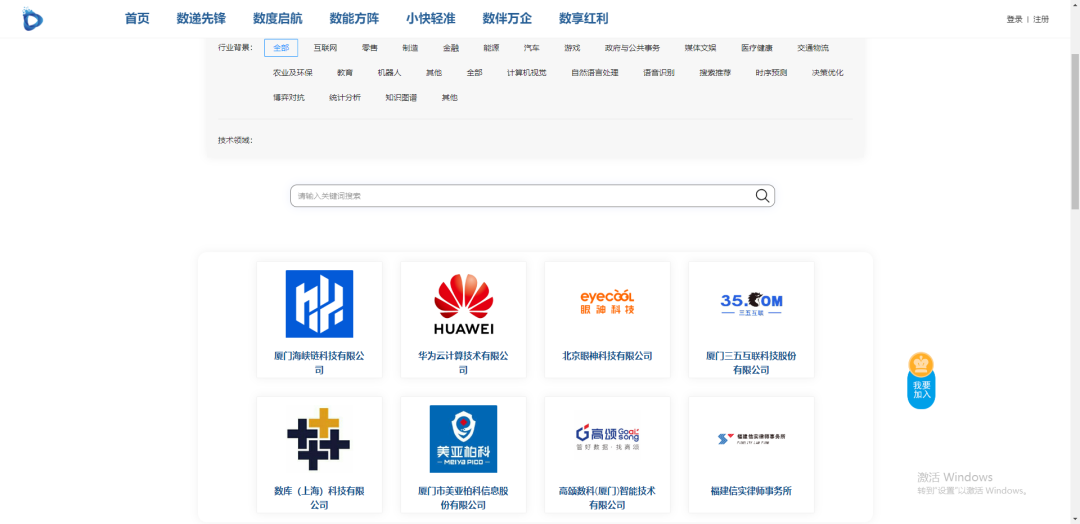This screenshot has width=1080, height=524.
Task: Filter by 政府与公共事务 industry
Action: click(632, 48)
